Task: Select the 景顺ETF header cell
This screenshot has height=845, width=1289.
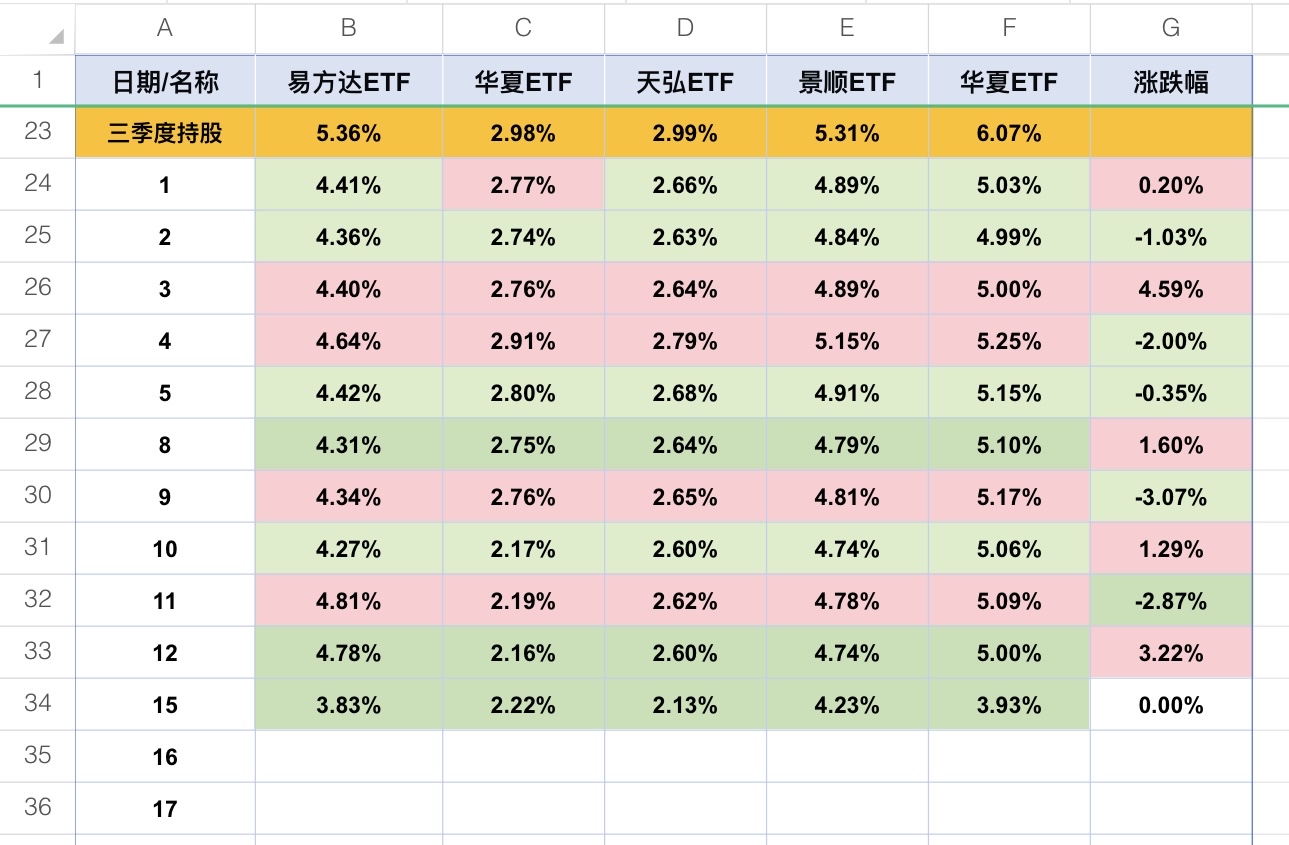Action: (x=847, y=81)
